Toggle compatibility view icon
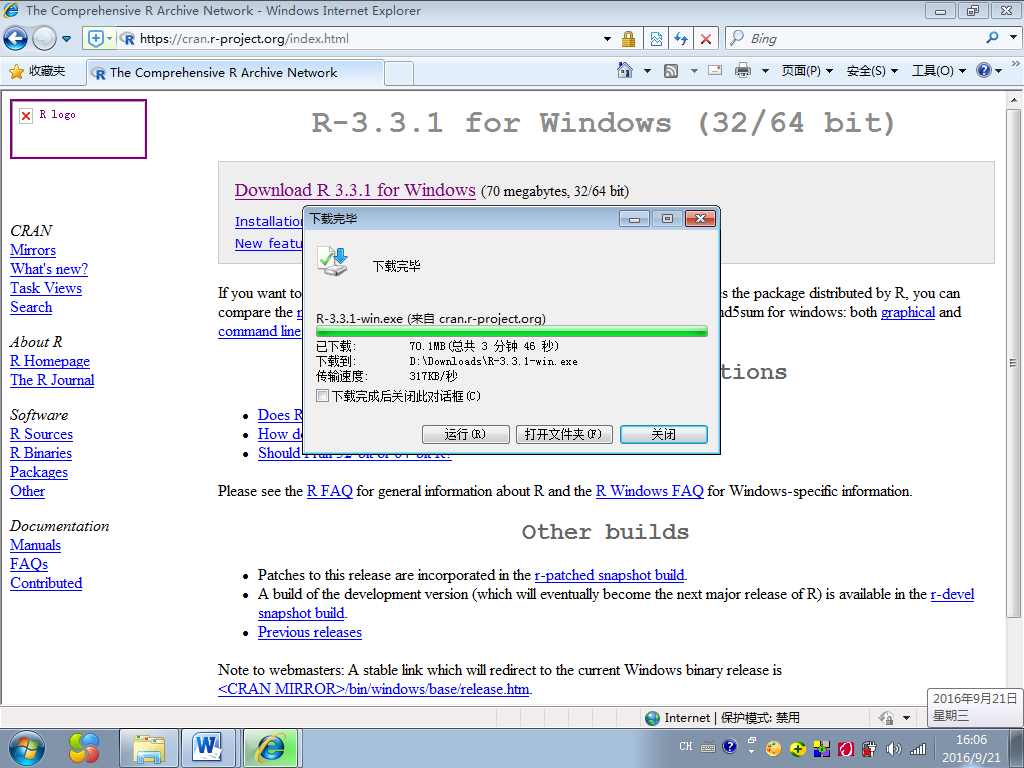The height and width of the screenshot is (768, 1024). [x=656, y=39]
